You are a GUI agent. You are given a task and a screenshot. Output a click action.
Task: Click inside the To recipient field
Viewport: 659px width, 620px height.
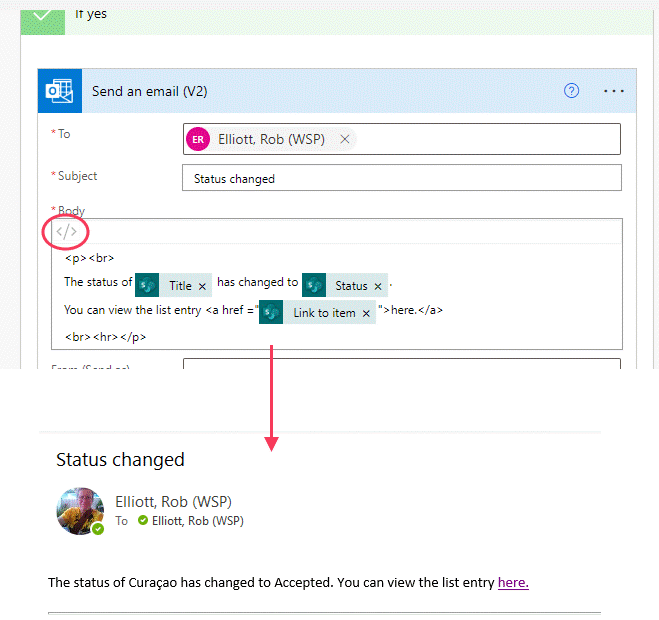click(x=402, y=139)
